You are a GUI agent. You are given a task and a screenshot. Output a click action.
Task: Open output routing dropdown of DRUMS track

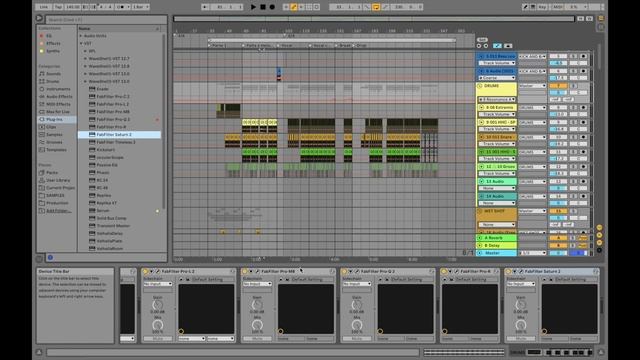532,86
